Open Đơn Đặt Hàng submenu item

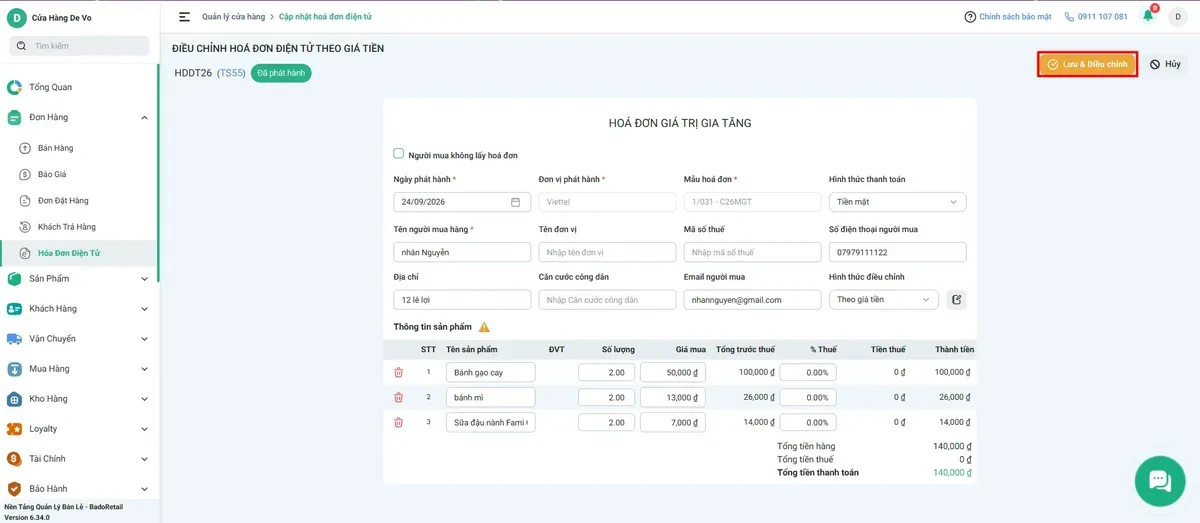coord(63,201)
